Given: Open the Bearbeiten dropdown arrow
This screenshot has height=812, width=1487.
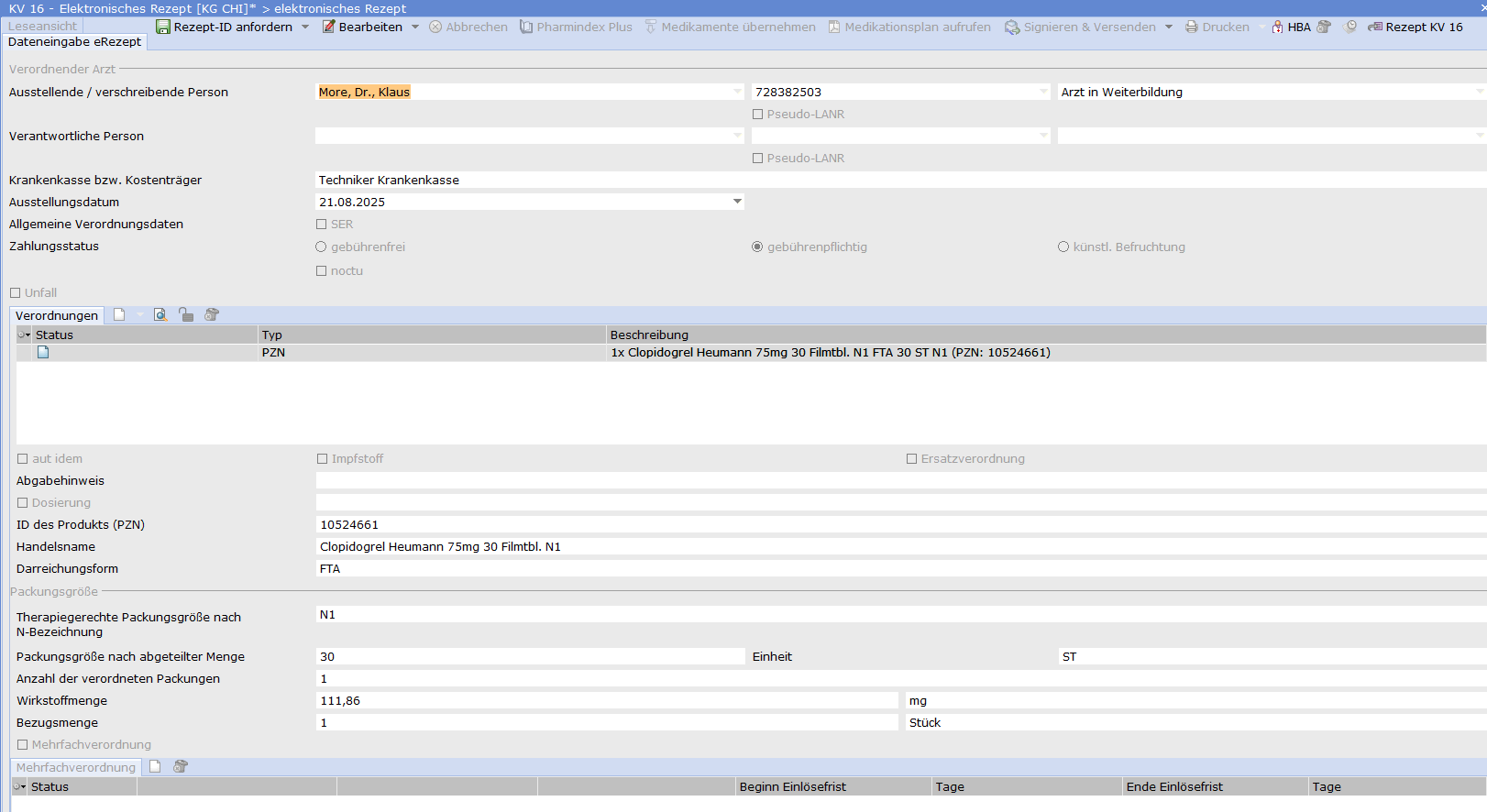Looking at the screenshot, I should pyautogui.click(x=415, y=27).
